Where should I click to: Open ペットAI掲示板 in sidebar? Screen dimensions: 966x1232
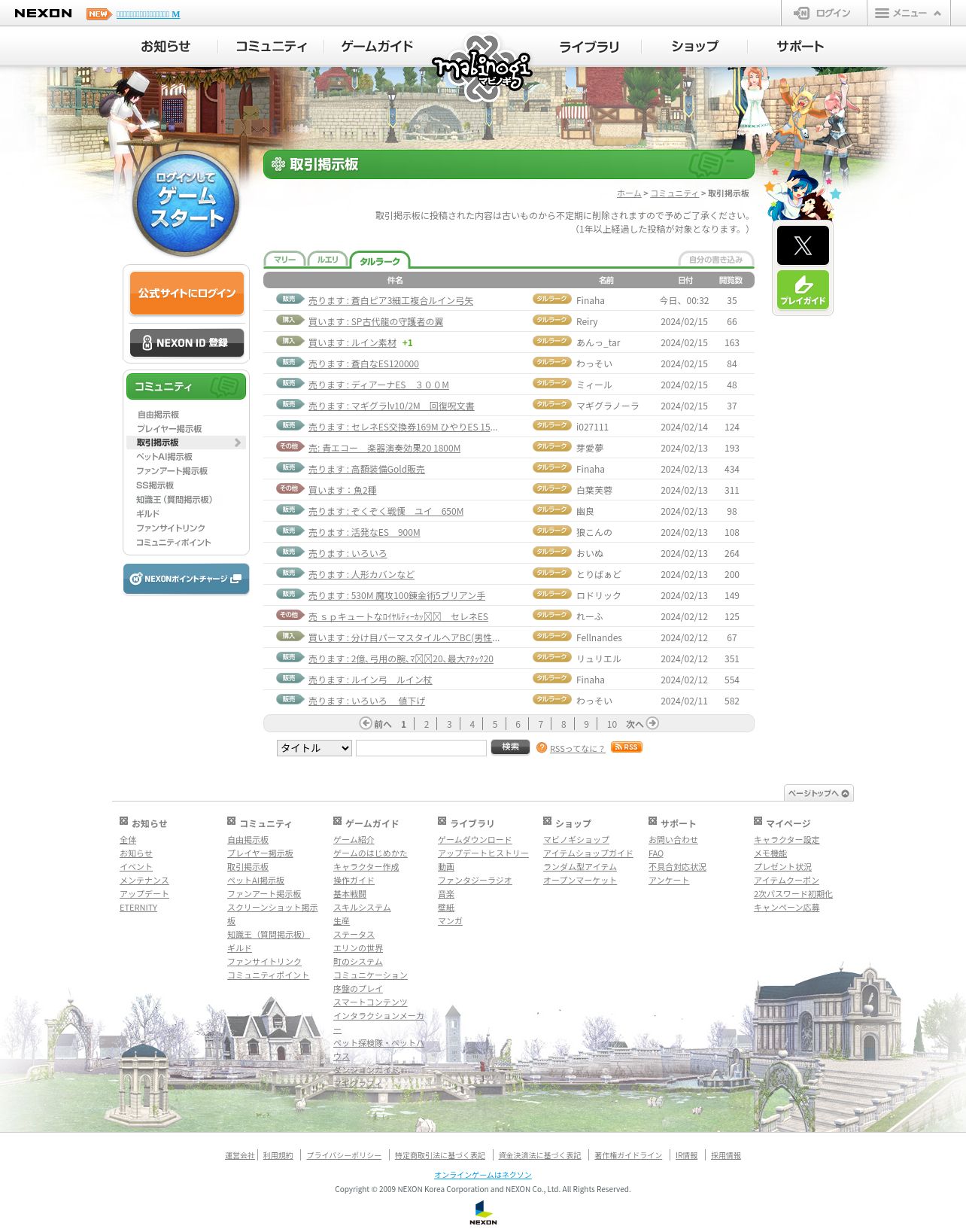click(164, 457)
